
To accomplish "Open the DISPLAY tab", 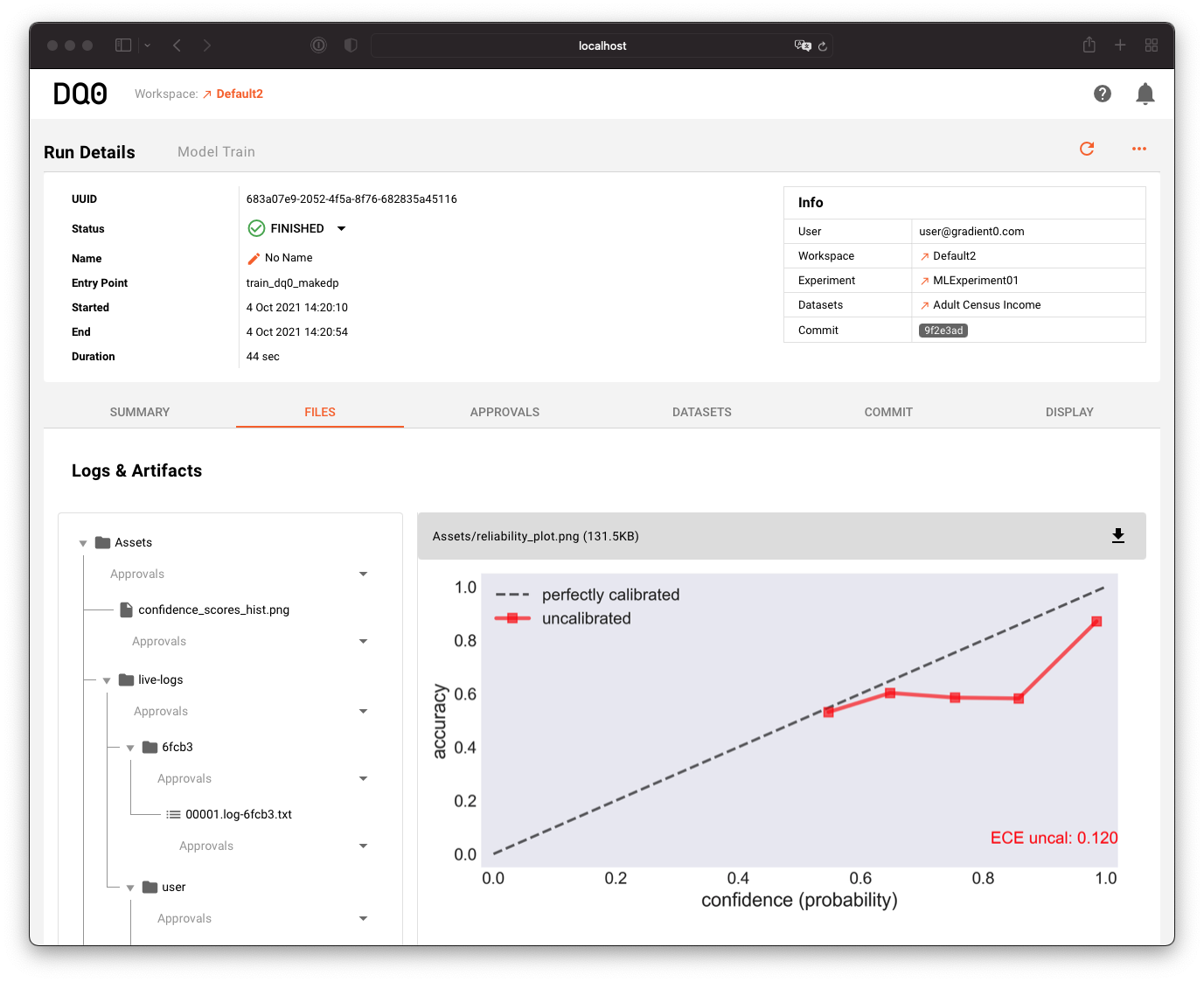I will tap(1069, 412).
